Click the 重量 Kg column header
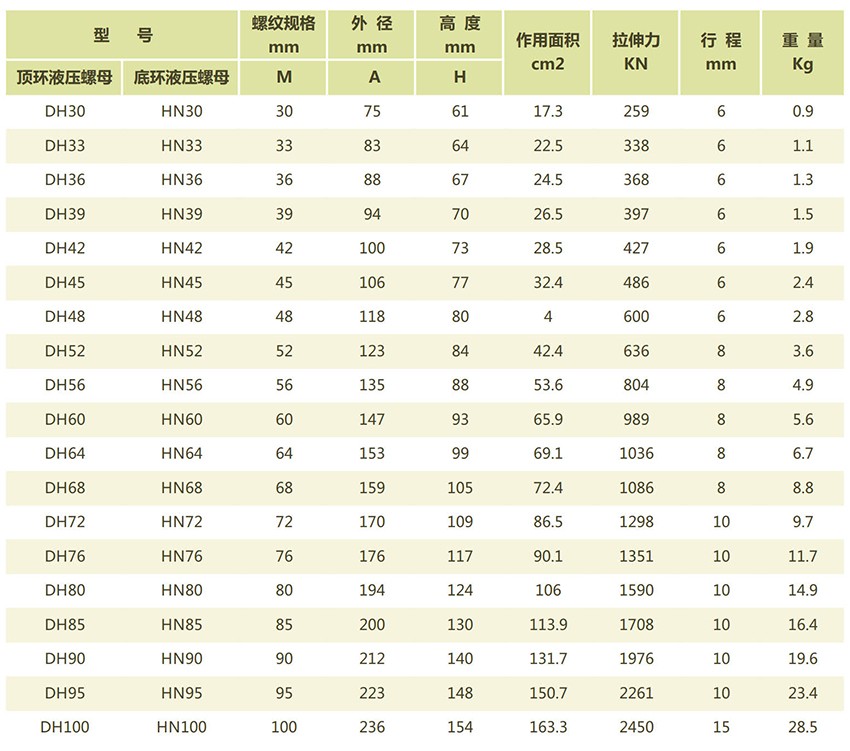The image size is (850, 751). click(803, 52)
